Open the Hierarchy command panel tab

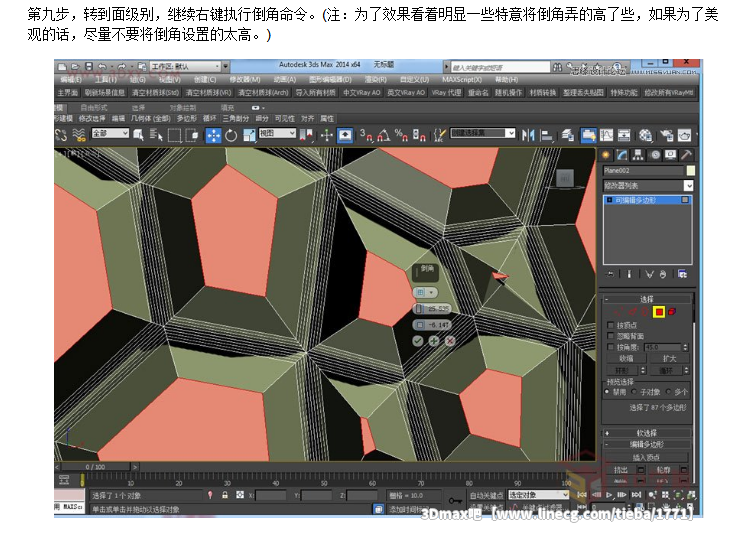click(x=638, y=155)
